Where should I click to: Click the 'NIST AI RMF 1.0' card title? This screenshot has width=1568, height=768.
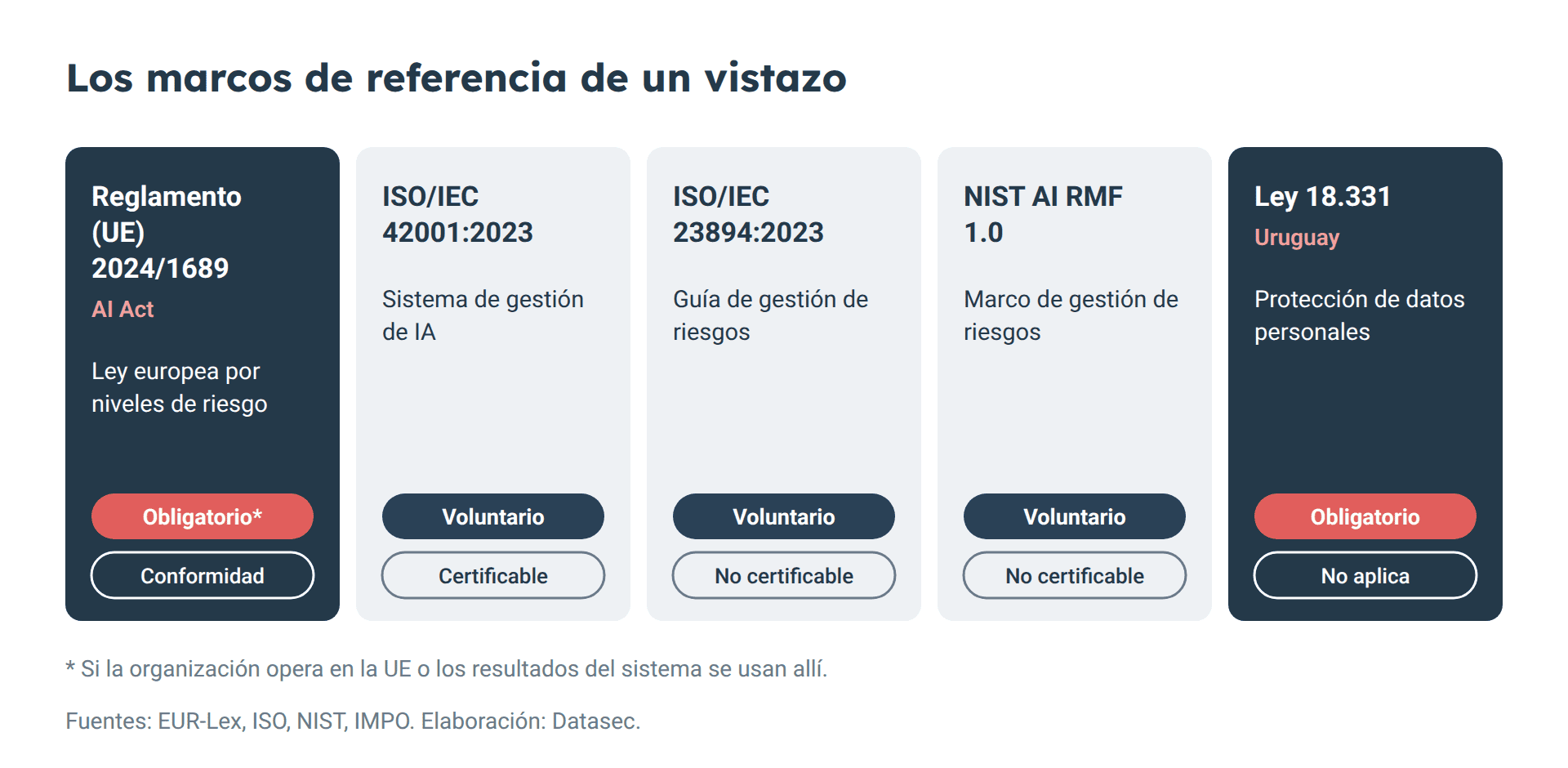(x=1043, y=214)
